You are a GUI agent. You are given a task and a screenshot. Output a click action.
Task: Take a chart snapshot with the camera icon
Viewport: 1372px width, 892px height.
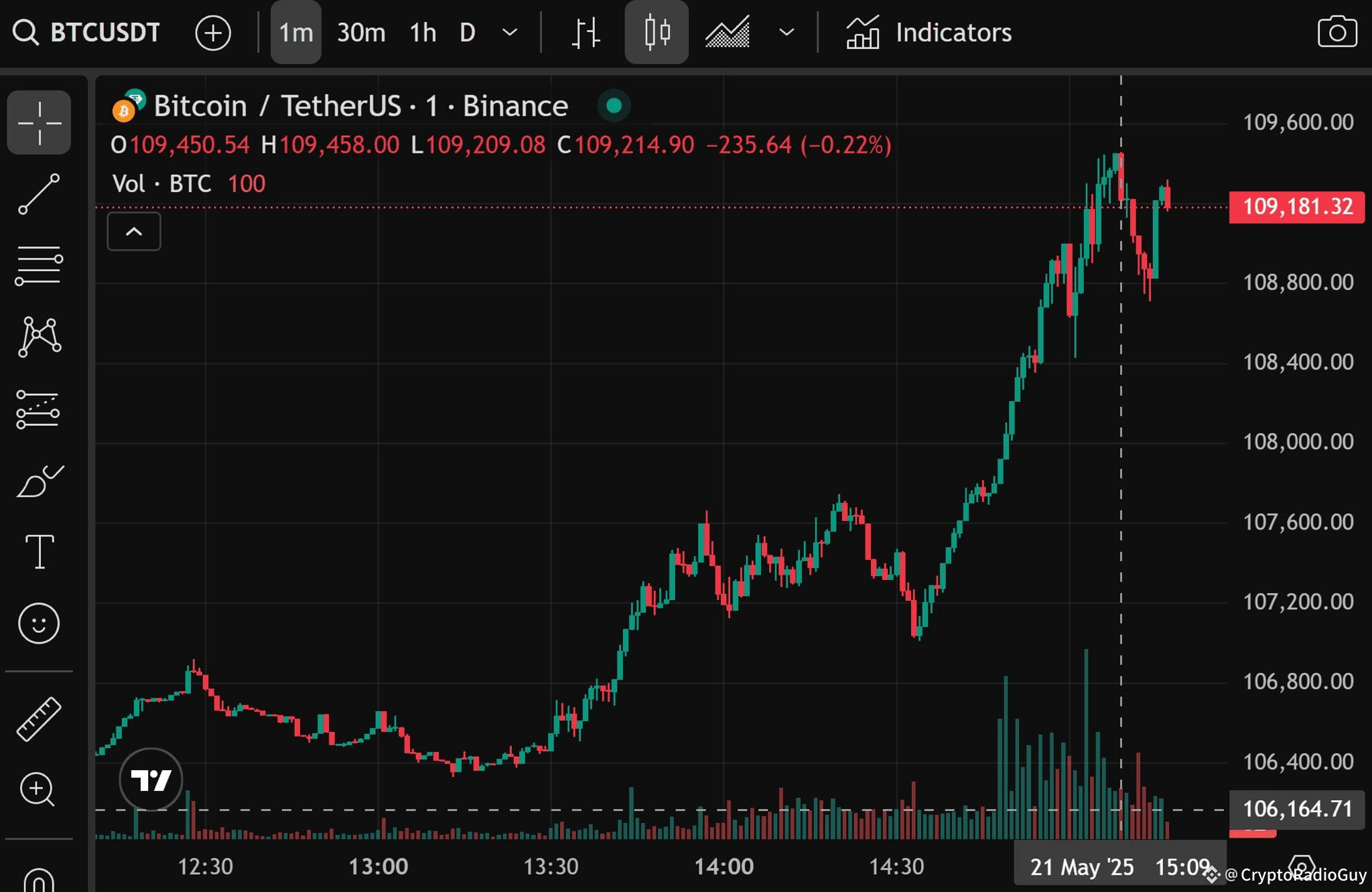click(1338, 32)
